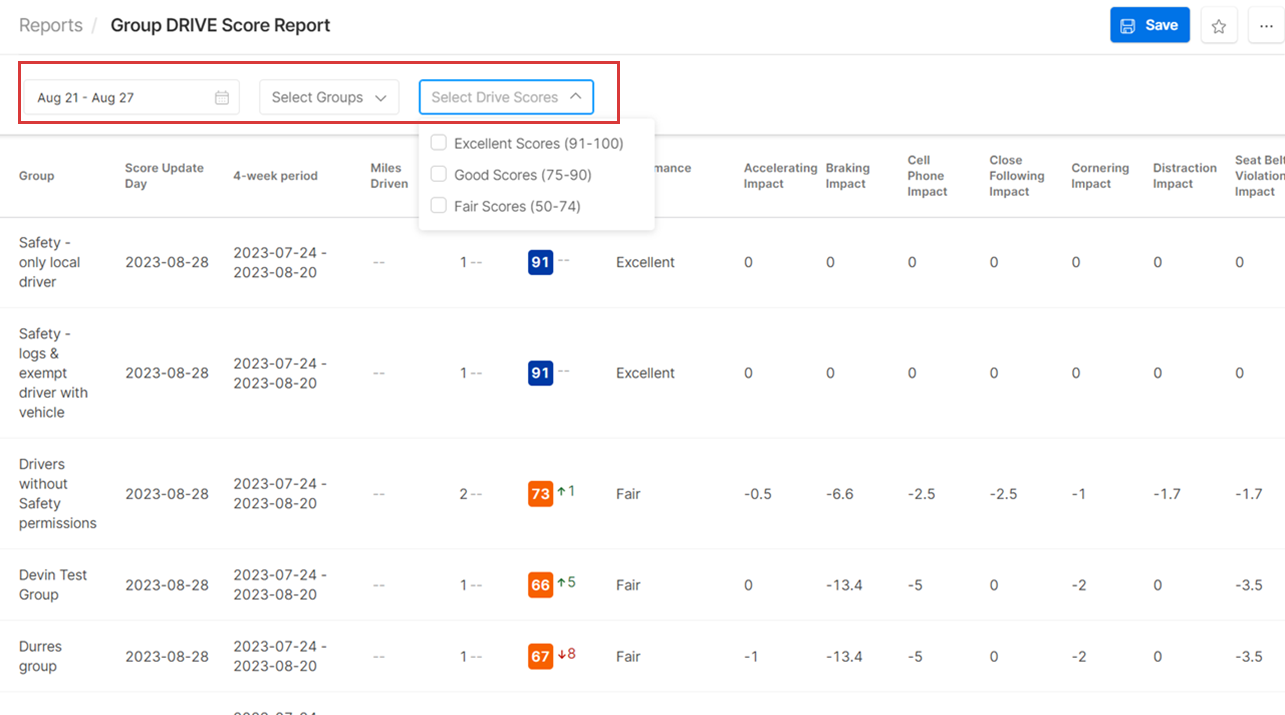1285x715 pixels.
Task: Click the star favorite icon
Action: point(1218,26)
